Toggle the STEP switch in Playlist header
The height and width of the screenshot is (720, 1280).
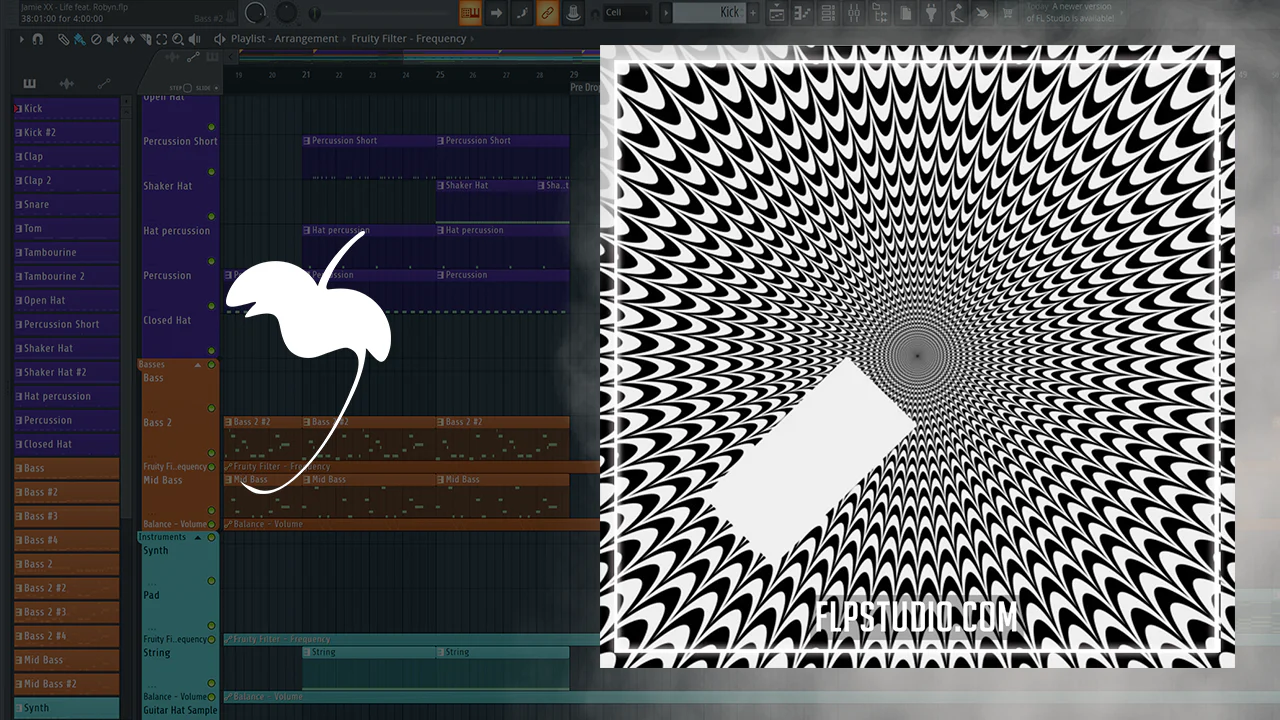tap(187, 88)
